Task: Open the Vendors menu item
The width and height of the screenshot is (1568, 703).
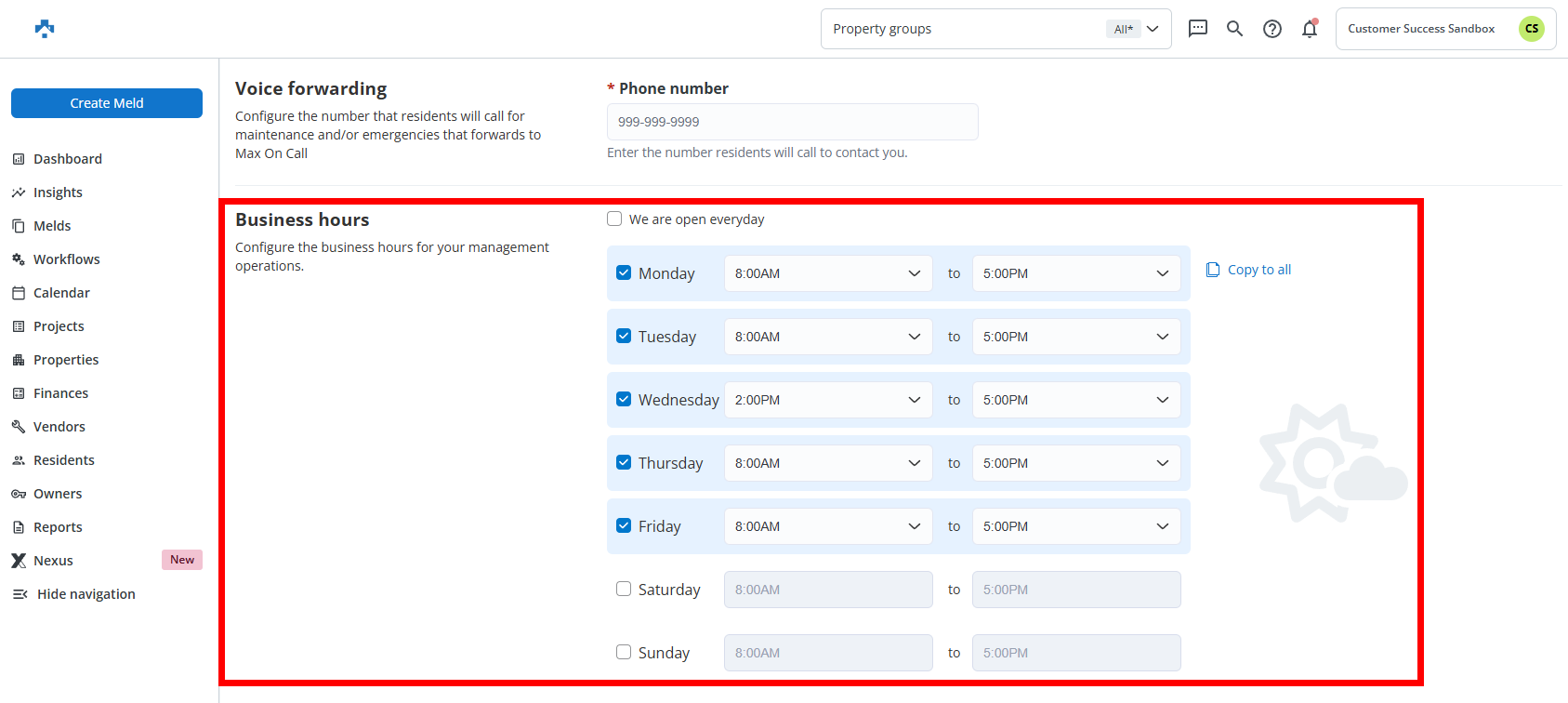Action: coord(59,427)
